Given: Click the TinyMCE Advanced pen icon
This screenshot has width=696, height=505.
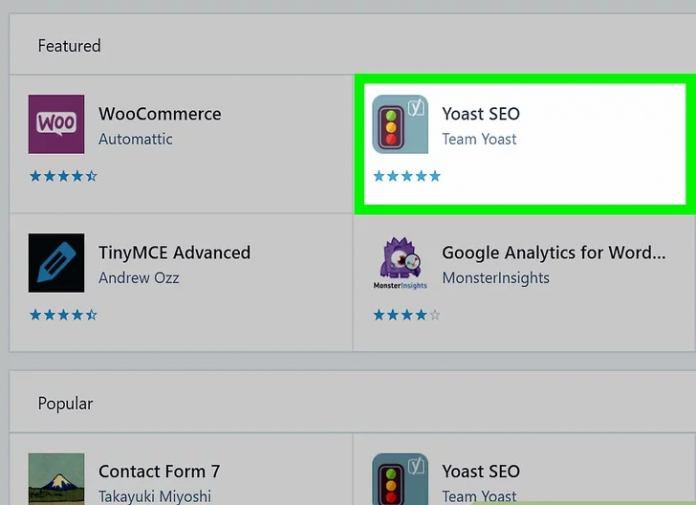Looking at the screenshot, I should (56, 262).
